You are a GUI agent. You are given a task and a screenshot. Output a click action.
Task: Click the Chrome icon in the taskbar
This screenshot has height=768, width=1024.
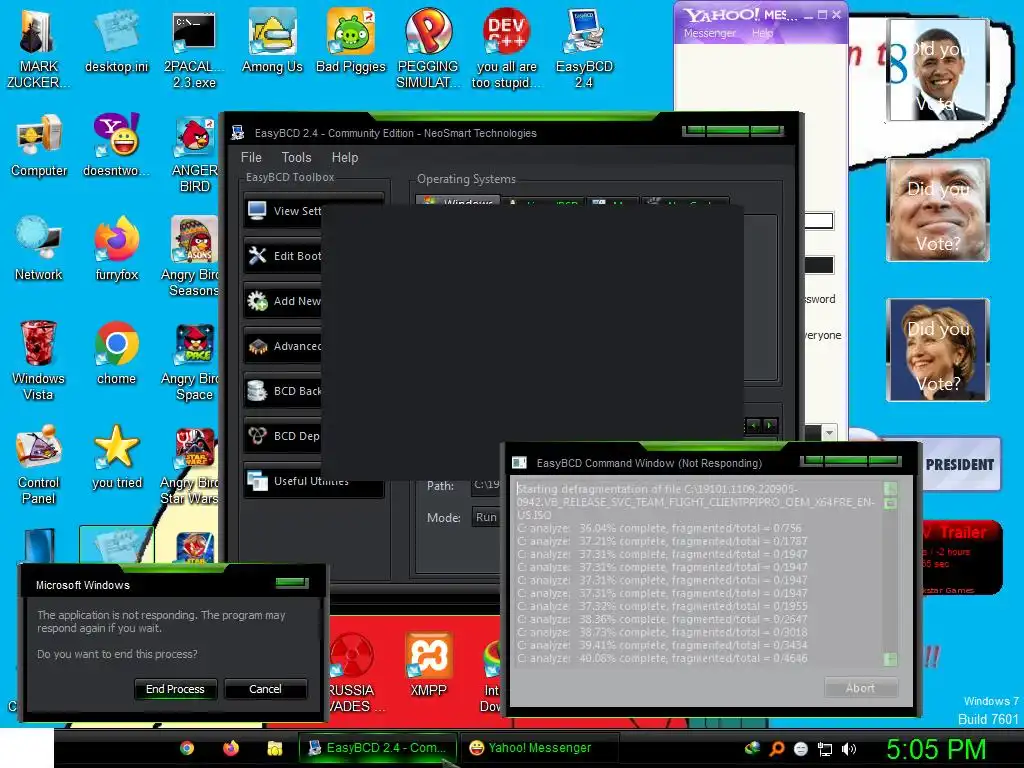(x=187, y=748)
